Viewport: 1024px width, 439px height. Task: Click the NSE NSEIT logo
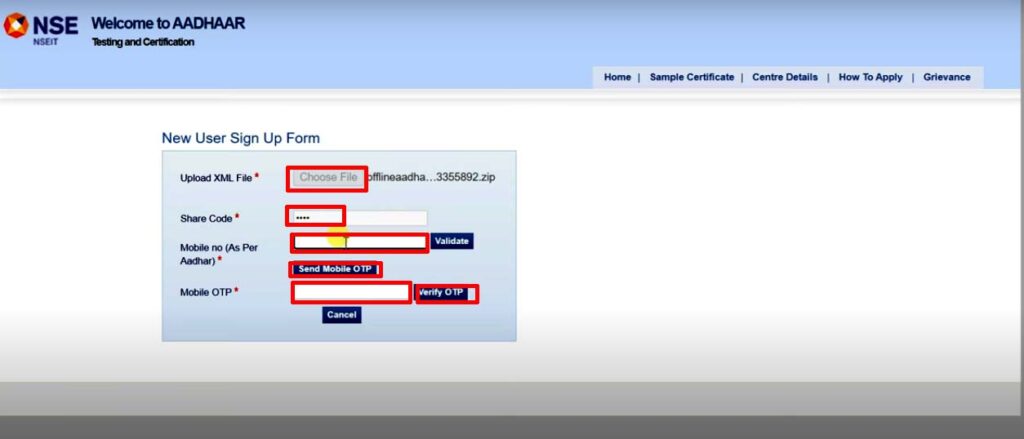40,30
